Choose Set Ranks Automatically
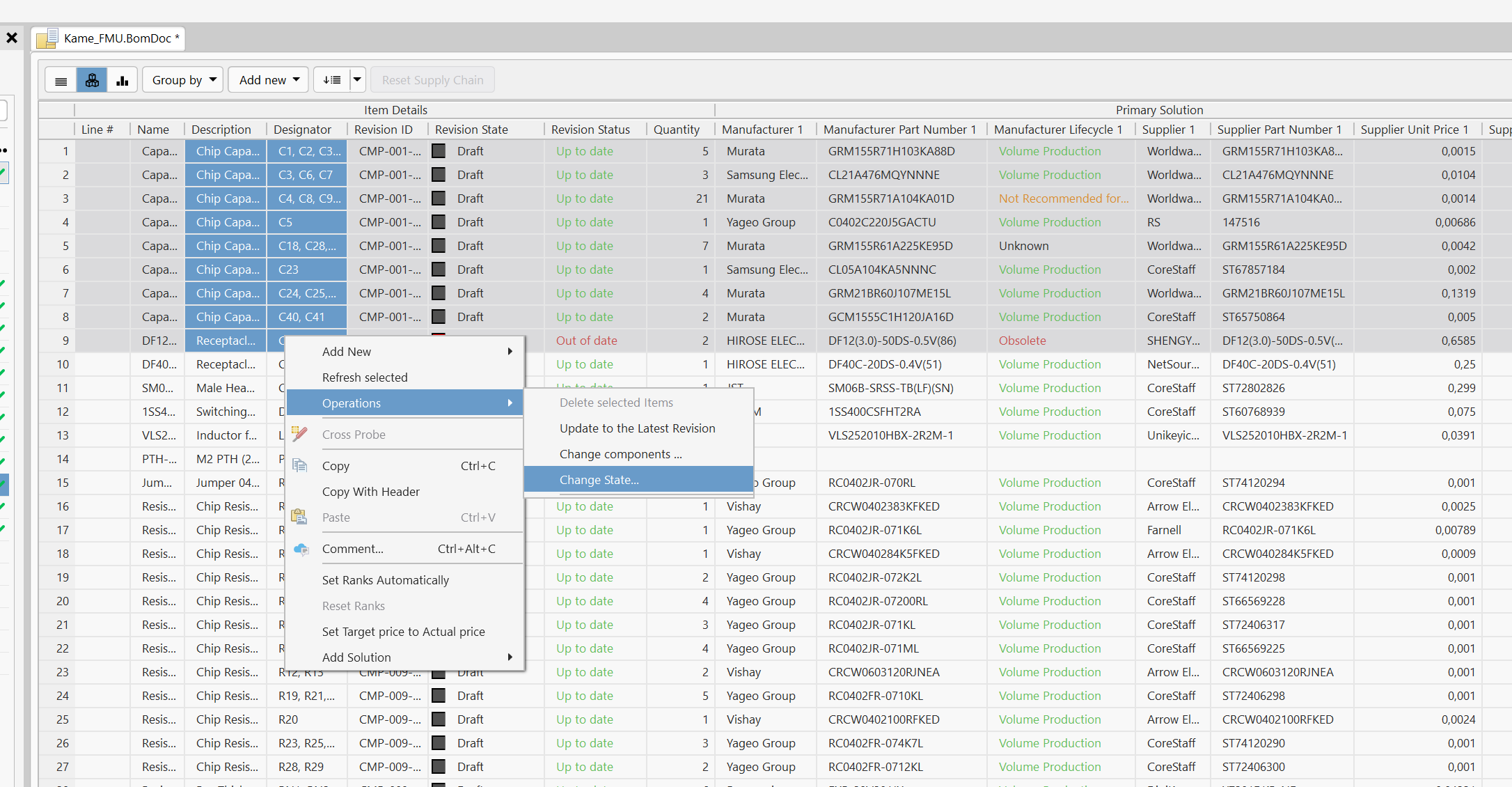The height and width of the screenshot is (787, 1512). point(404,579)
